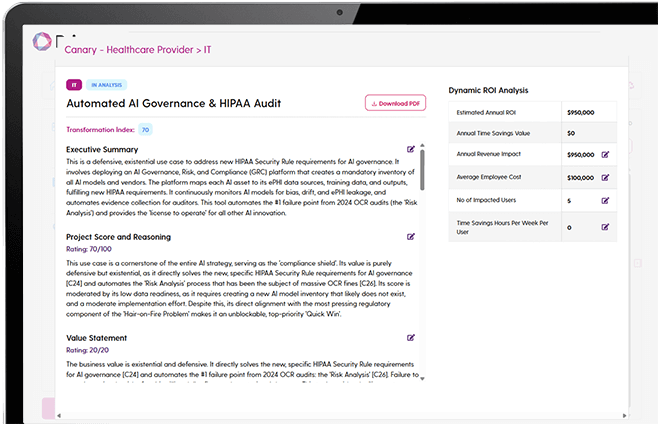658x424 pixels.
Task: Click the Transformation Index value 70
Action: coord(145,130)
